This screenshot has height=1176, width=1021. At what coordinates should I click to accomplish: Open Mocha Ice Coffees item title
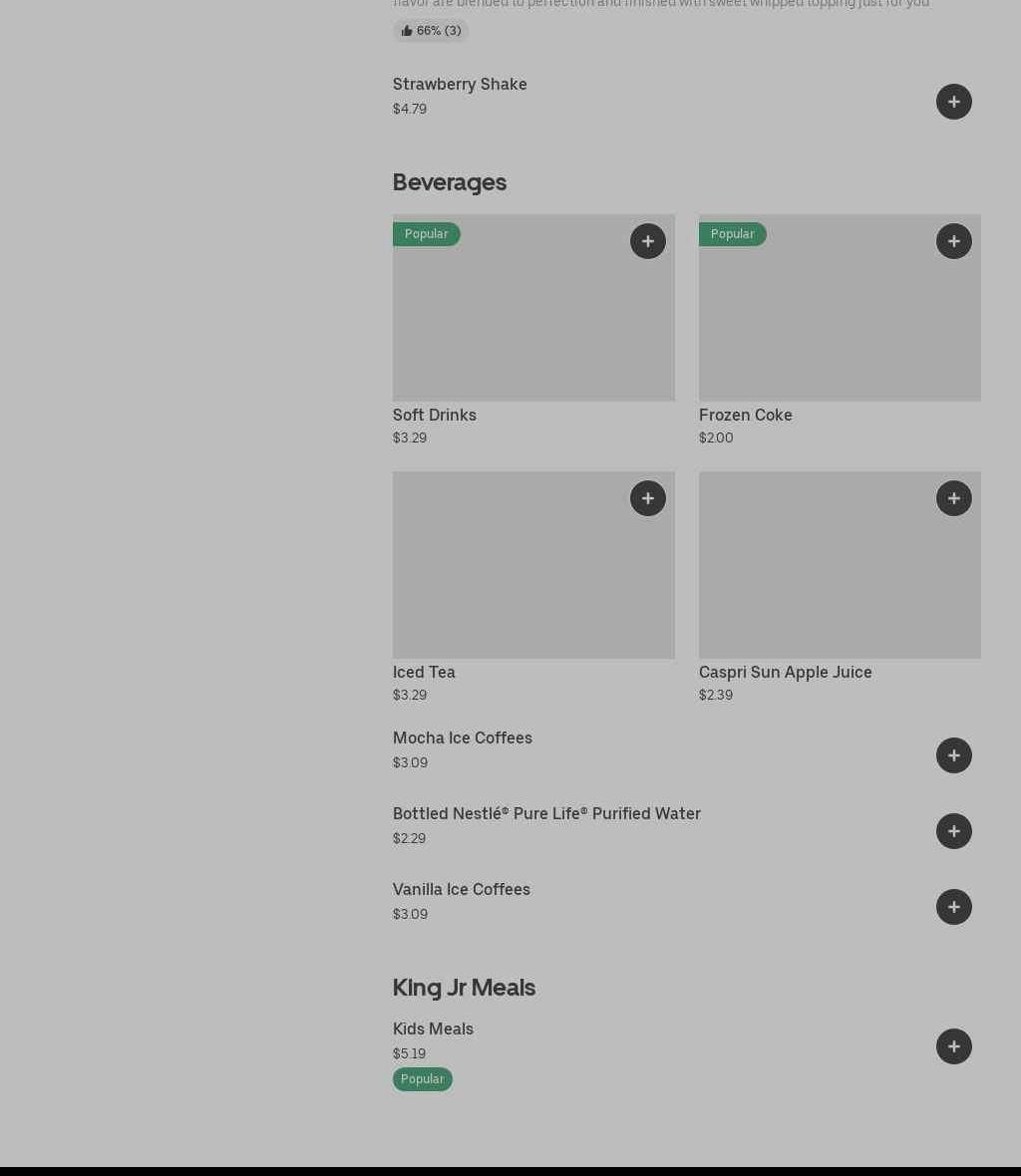[x=462, y=737]
